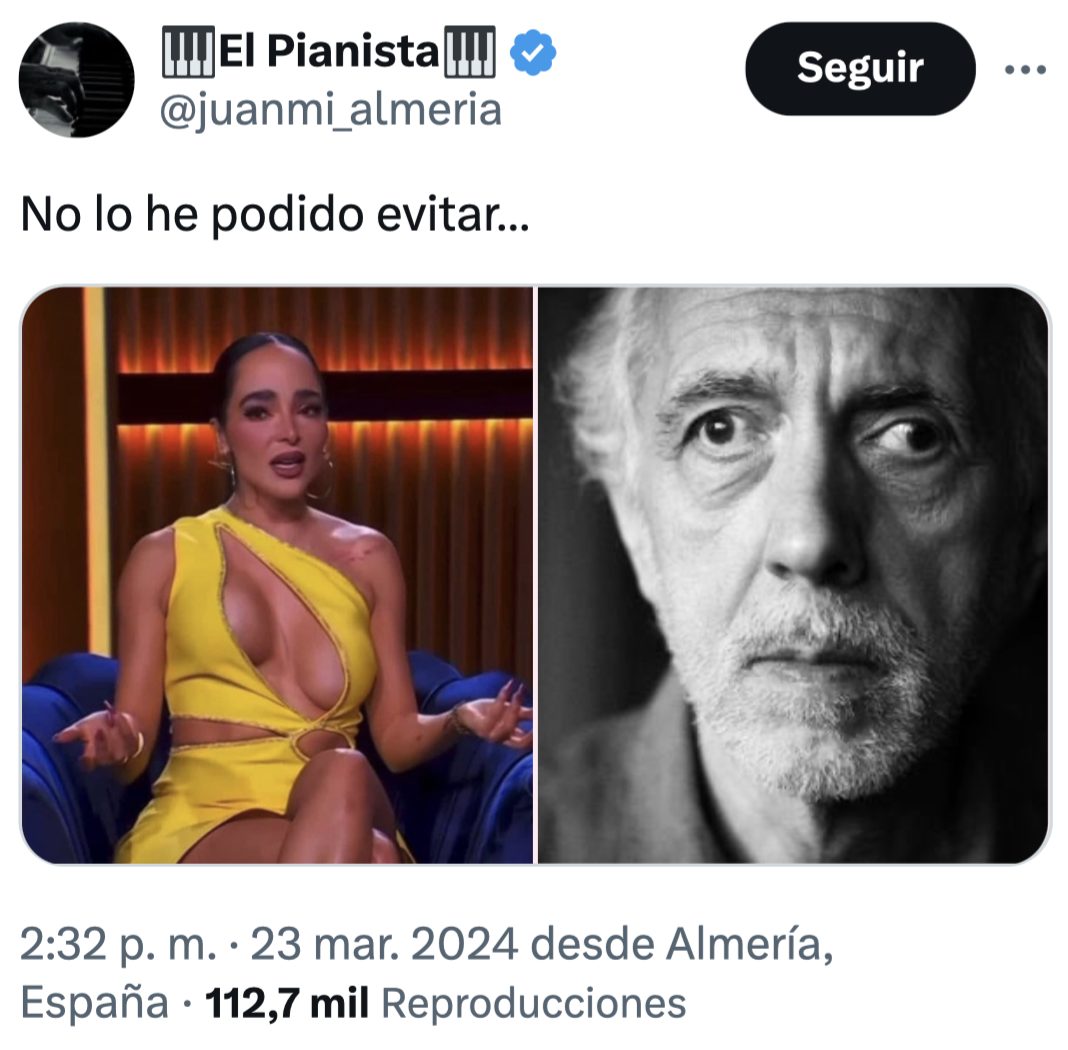The width and height of the screenshot is (1068, 1050).
Task: Click the blue verified checkmark badge
Action: [533, 52]
